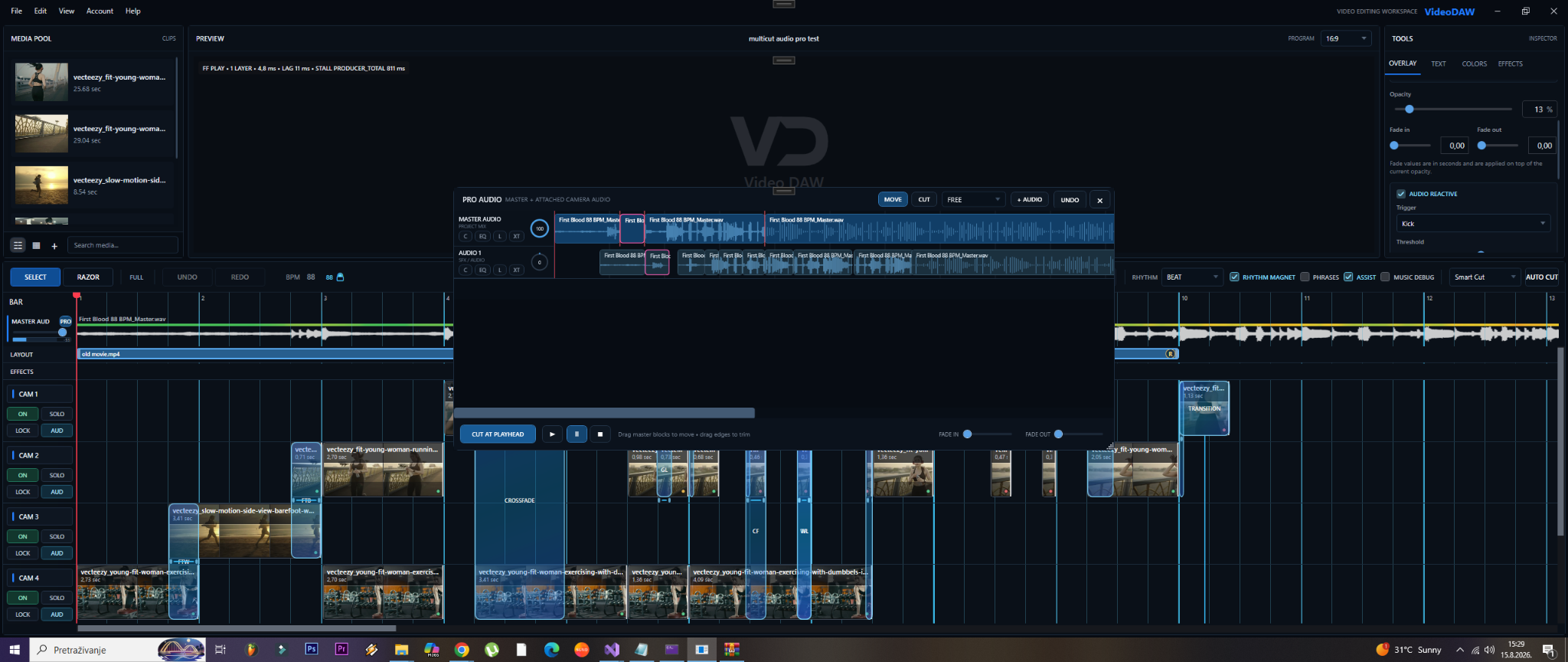Solo the CAM 2 track
This screenshot has height=662, width=1568.
57,475
